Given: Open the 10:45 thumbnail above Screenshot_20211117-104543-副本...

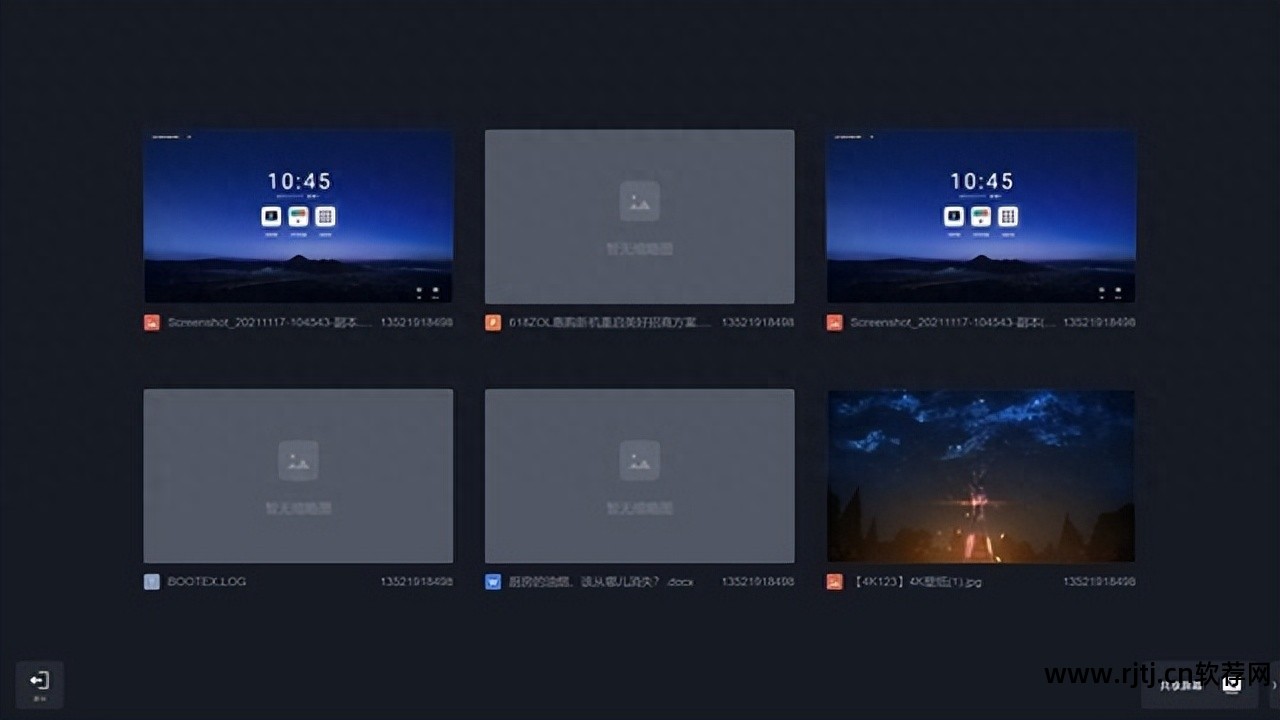Looking at the screenshot, I should pyautogui.click(x=298, y=216).
